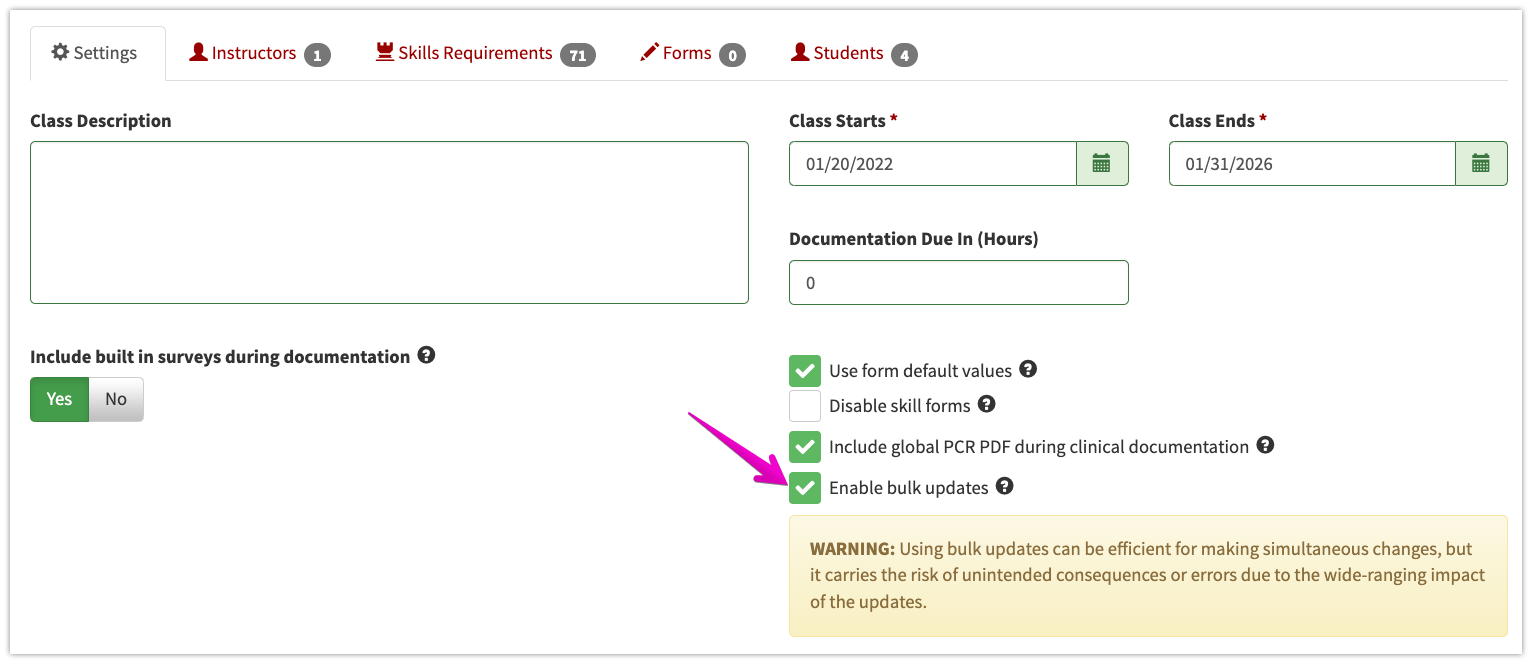This screenshot has width=1532, height=664.
Task: Click the help icon next to Use form default values
Action: click(x=1028, y=370)
